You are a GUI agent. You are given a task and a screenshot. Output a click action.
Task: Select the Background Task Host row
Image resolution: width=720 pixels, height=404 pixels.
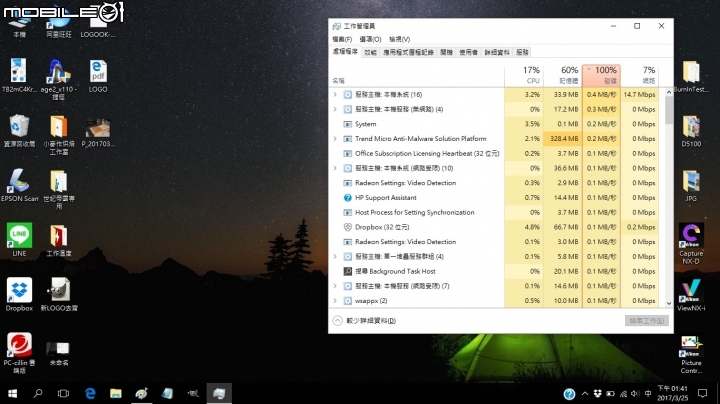495,271
